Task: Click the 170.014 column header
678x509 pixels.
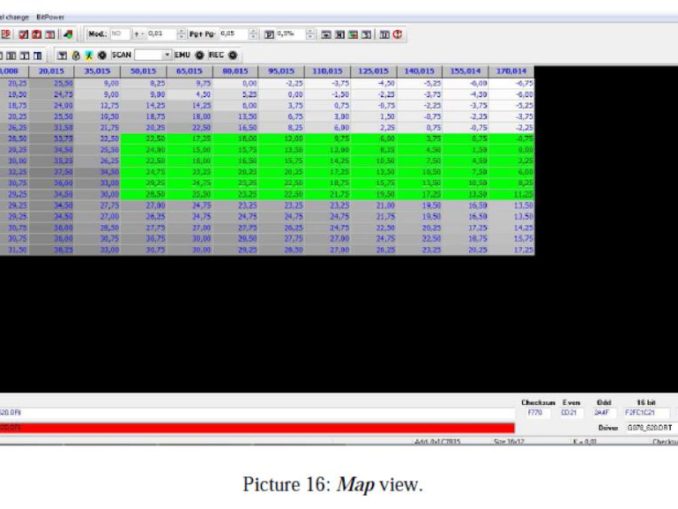Action: coord(510,71)
